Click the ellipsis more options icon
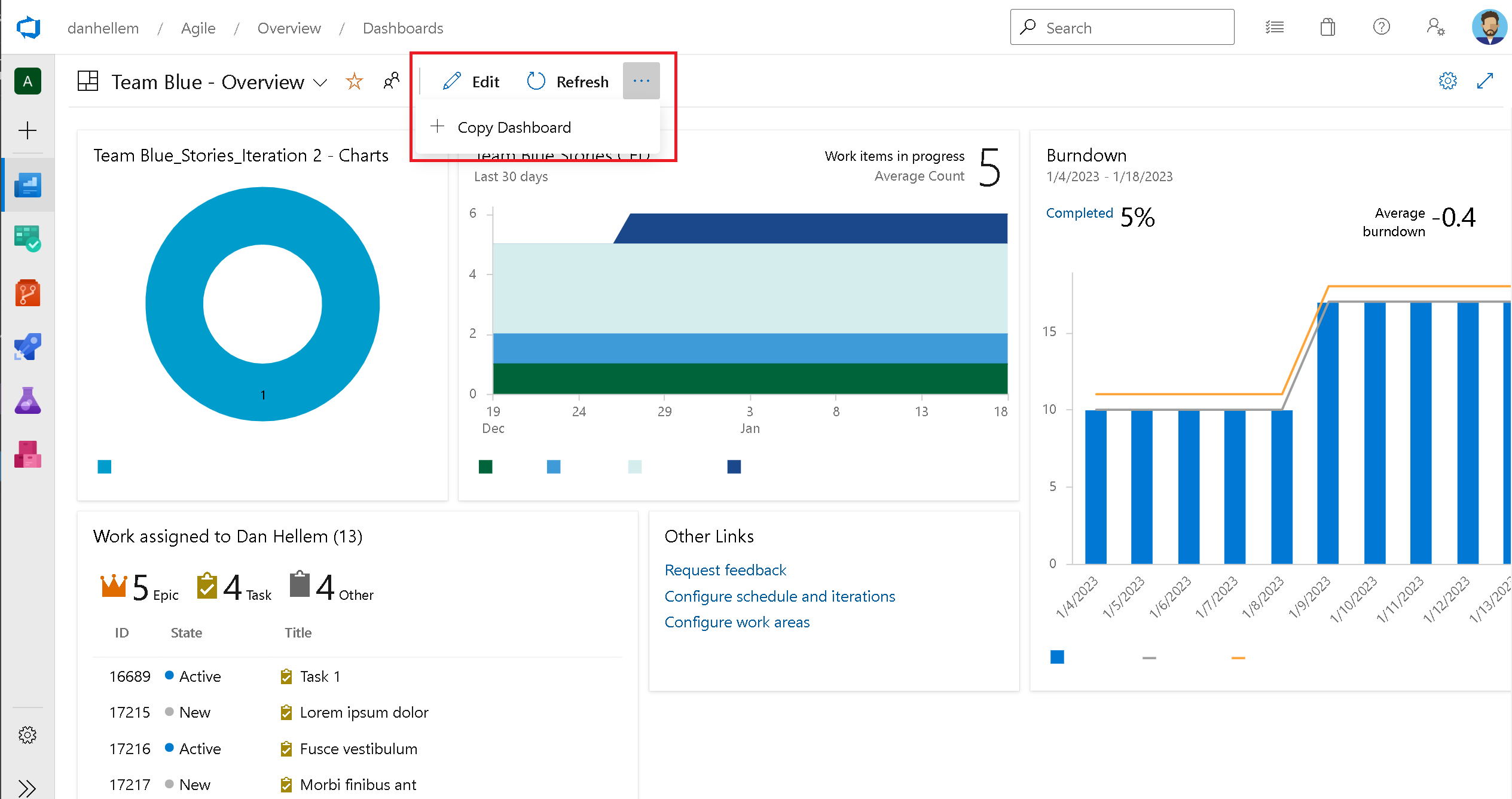1512x799 pixels. (641, 81)
